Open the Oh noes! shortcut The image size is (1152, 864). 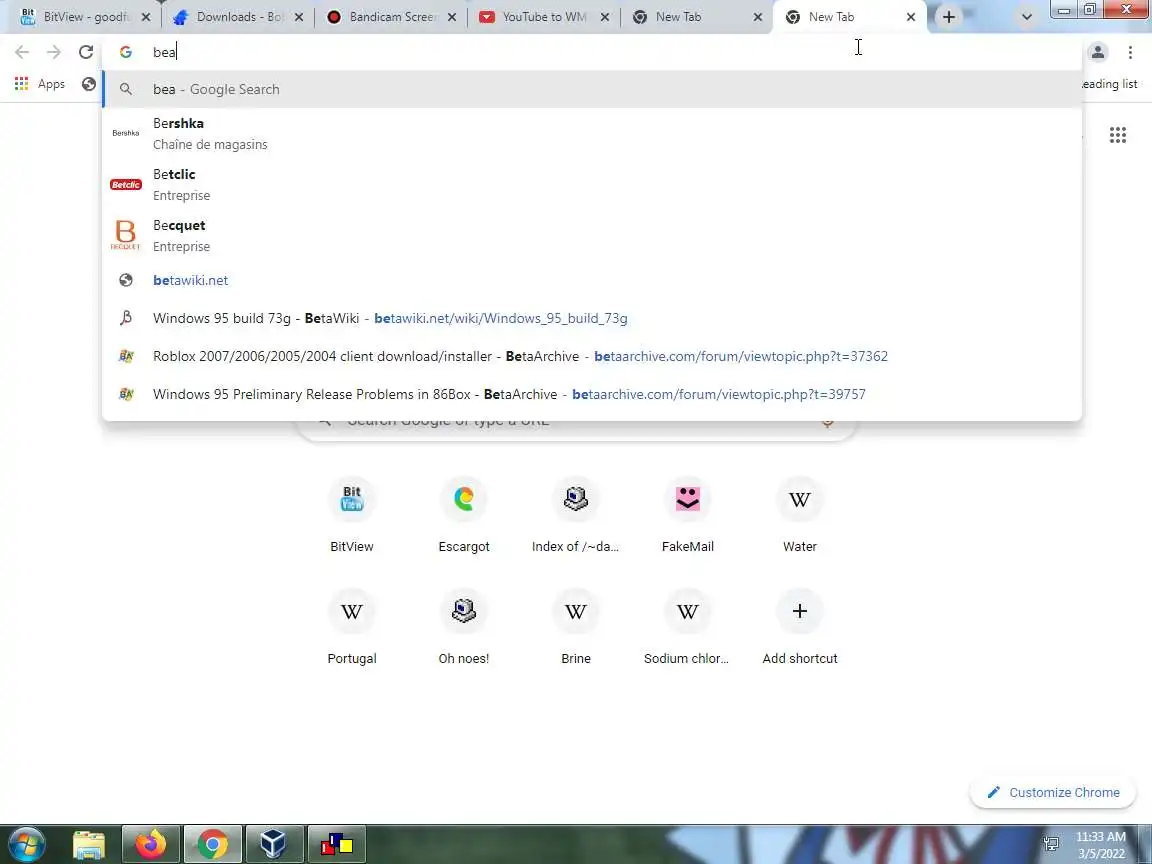click(464, 627)
